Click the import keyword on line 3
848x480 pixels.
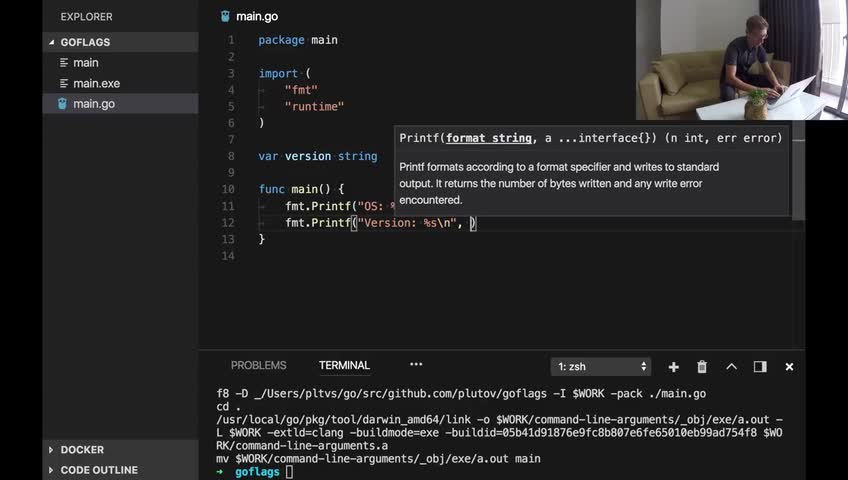click(278, 74)
